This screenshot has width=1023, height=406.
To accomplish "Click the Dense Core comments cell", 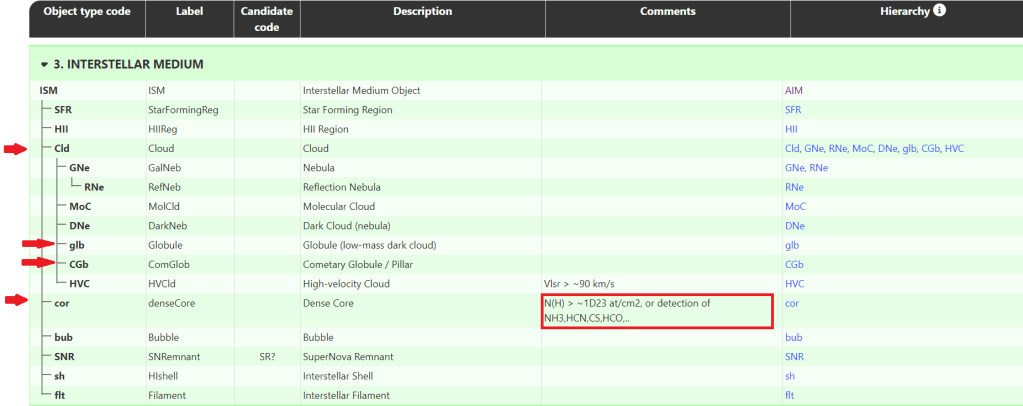I will tap(656, 310).
